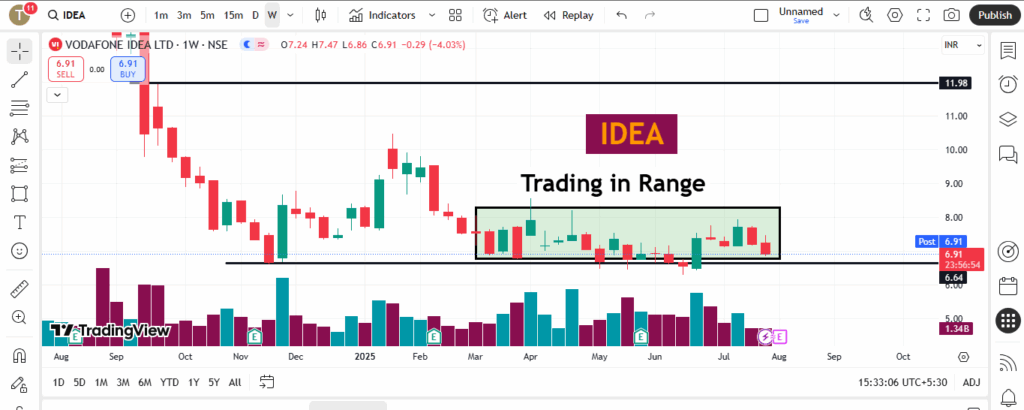This screenshot has width=1024, height=410.
Task: Toggle ADJ adjusted data
Action: coord(971,383)
